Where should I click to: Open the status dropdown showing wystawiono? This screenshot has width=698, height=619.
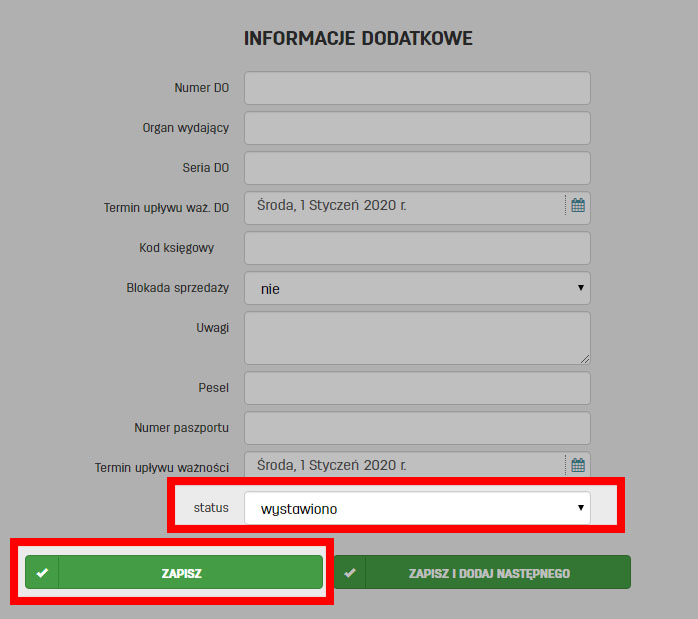(417, 508)
